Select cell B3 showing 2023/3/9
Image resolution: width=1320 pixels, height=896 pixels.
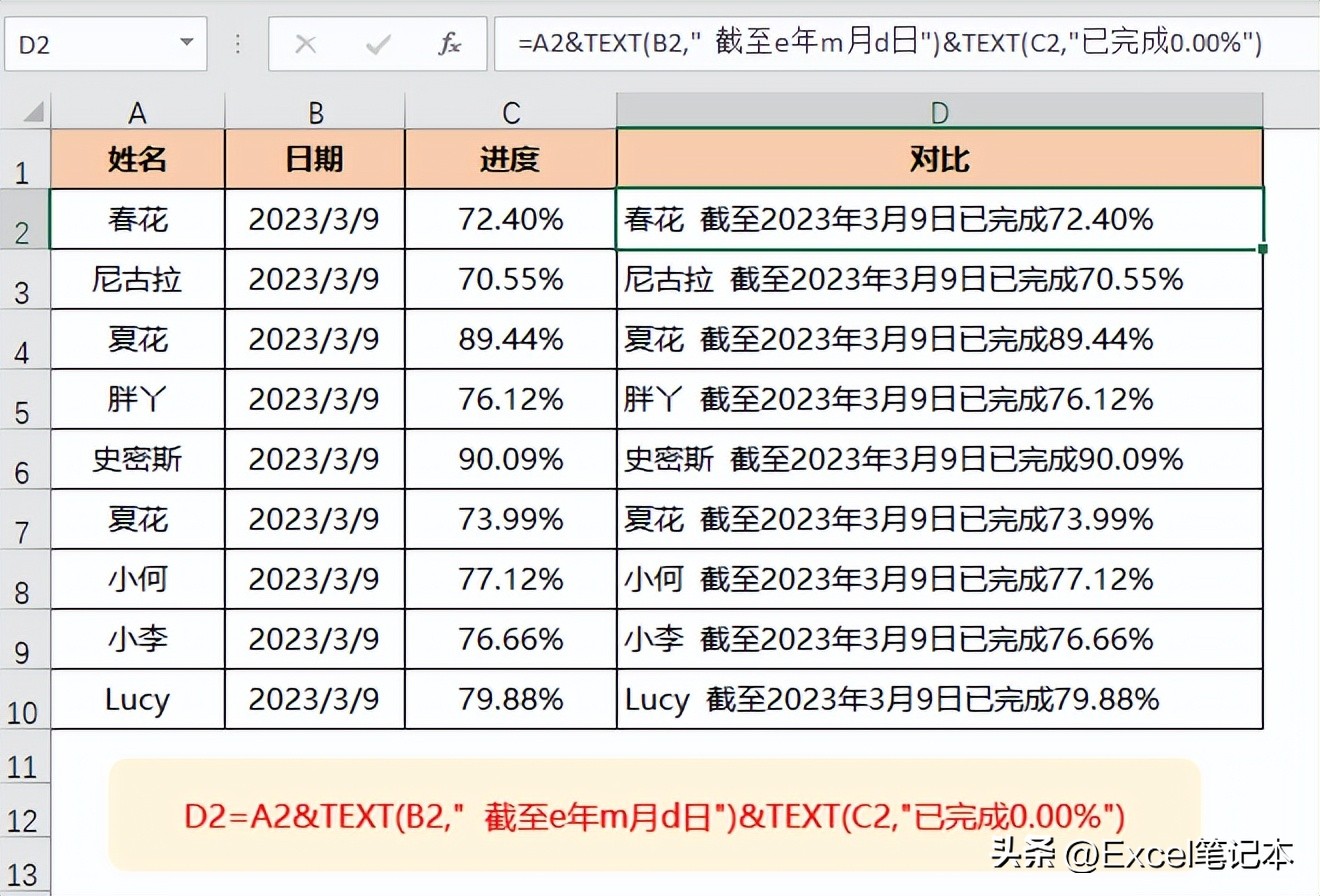[x=315, y=279]
